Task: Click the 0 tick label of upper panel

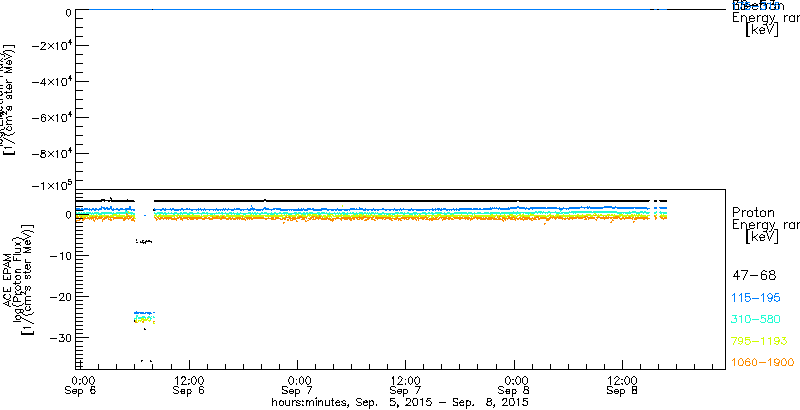Action: (x=68, y=11)
